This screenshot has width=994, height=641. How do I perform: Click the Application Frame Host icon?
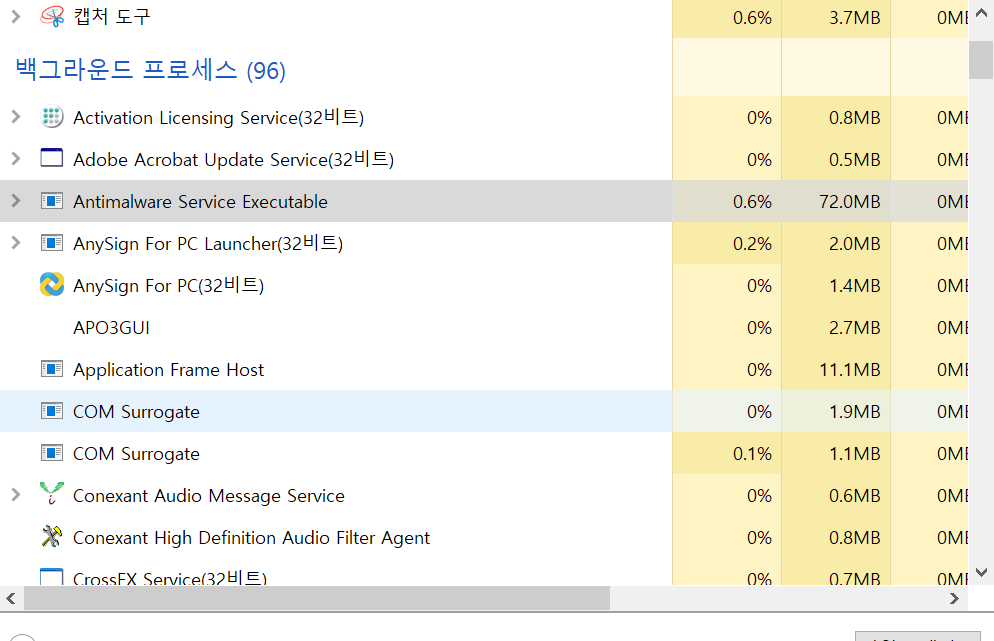[52, 369]
